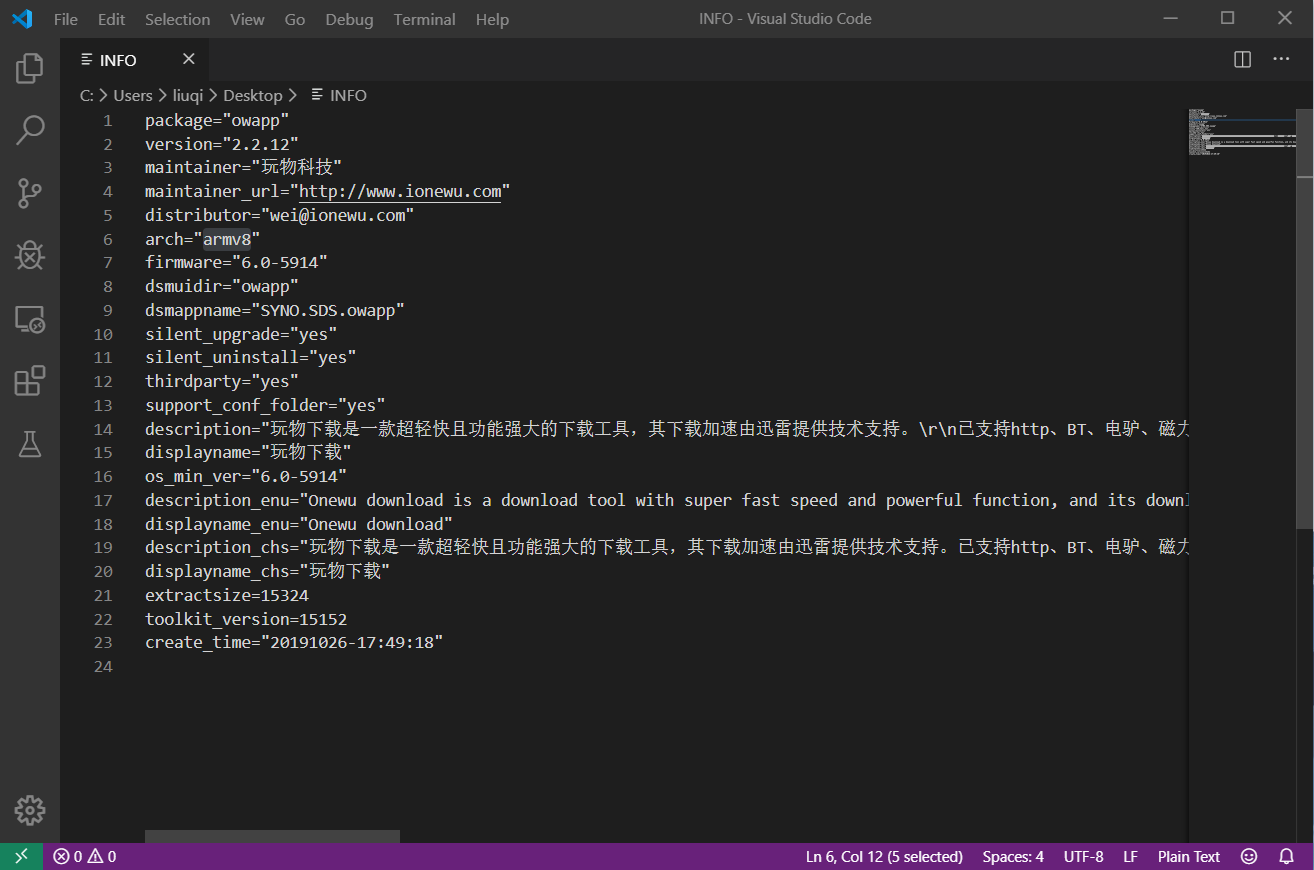Click the support_conf_folder="yes" line
1314x870 pixels.
(265, 405)
